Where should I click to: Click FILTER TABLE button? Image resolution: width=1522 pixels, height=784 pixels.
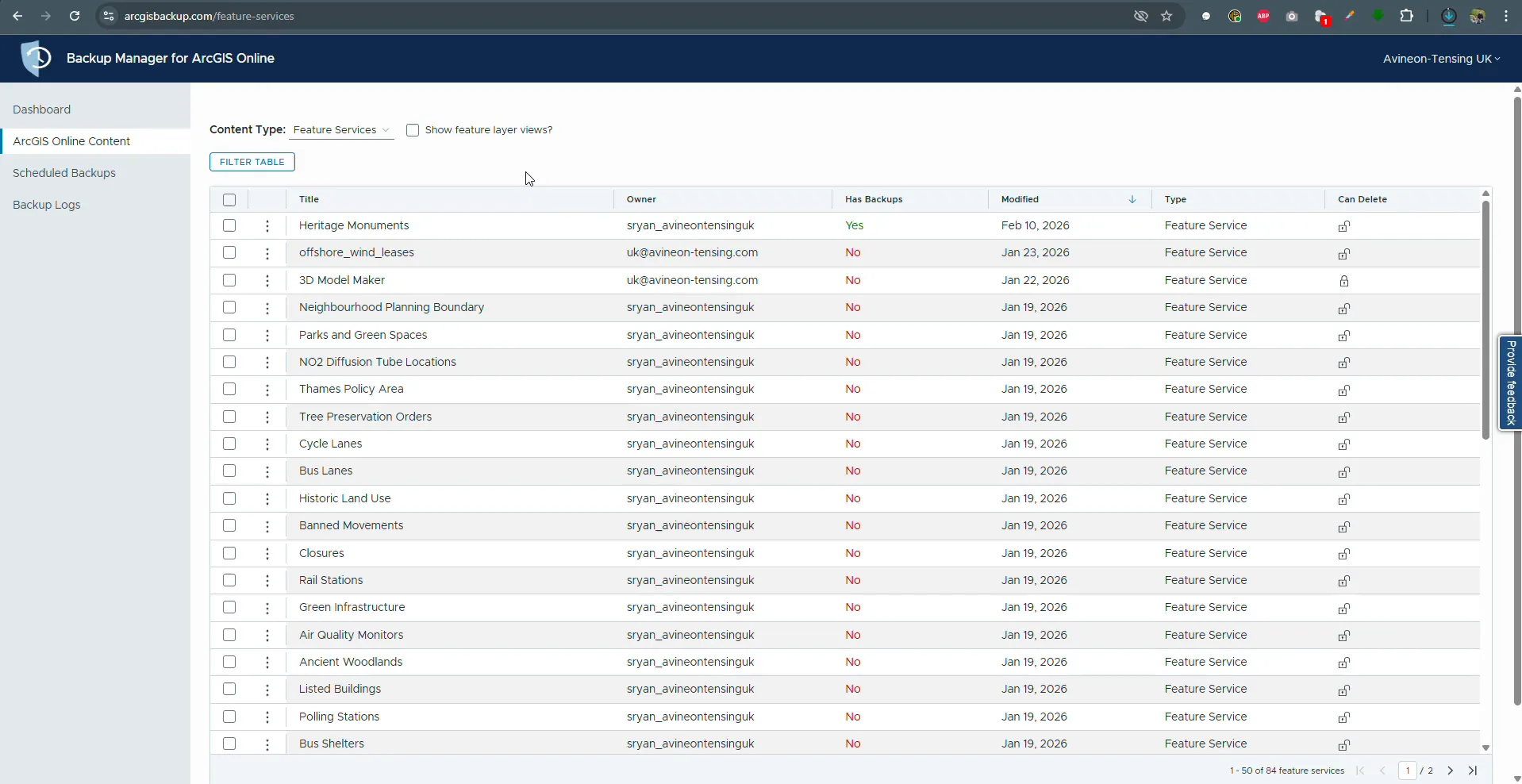tap(252, 162)
